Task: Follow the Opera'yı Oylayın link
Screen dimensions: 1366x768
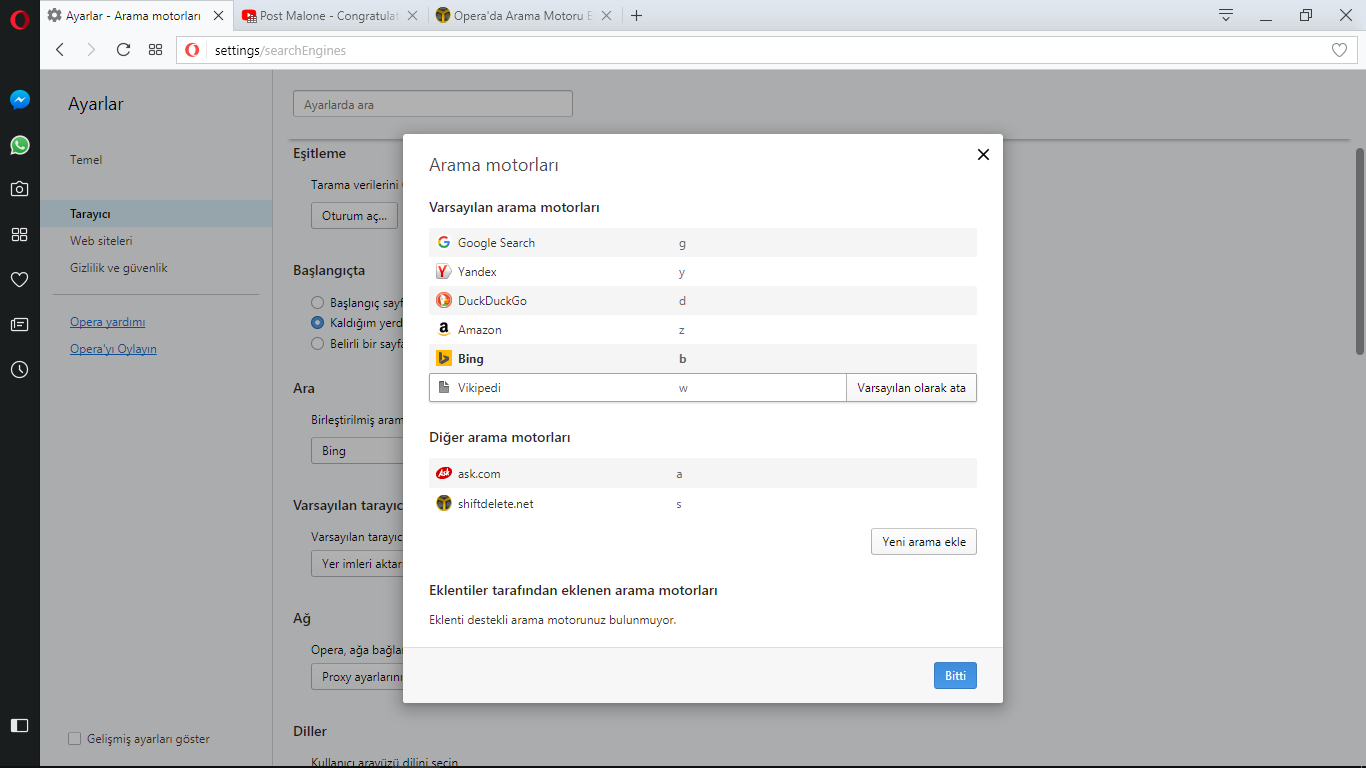Action: tap(113, 349)
